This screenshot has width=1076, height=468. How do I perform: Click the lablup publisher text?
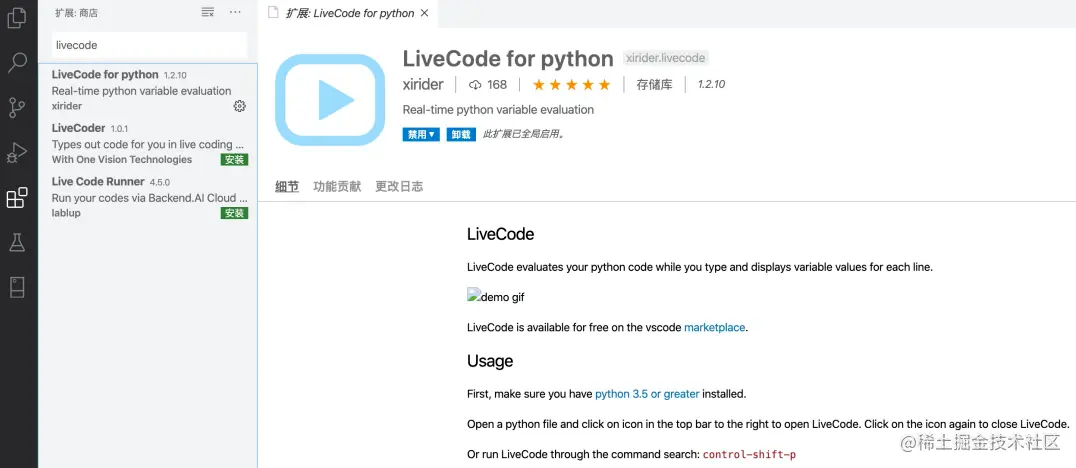tap(67, 213)
